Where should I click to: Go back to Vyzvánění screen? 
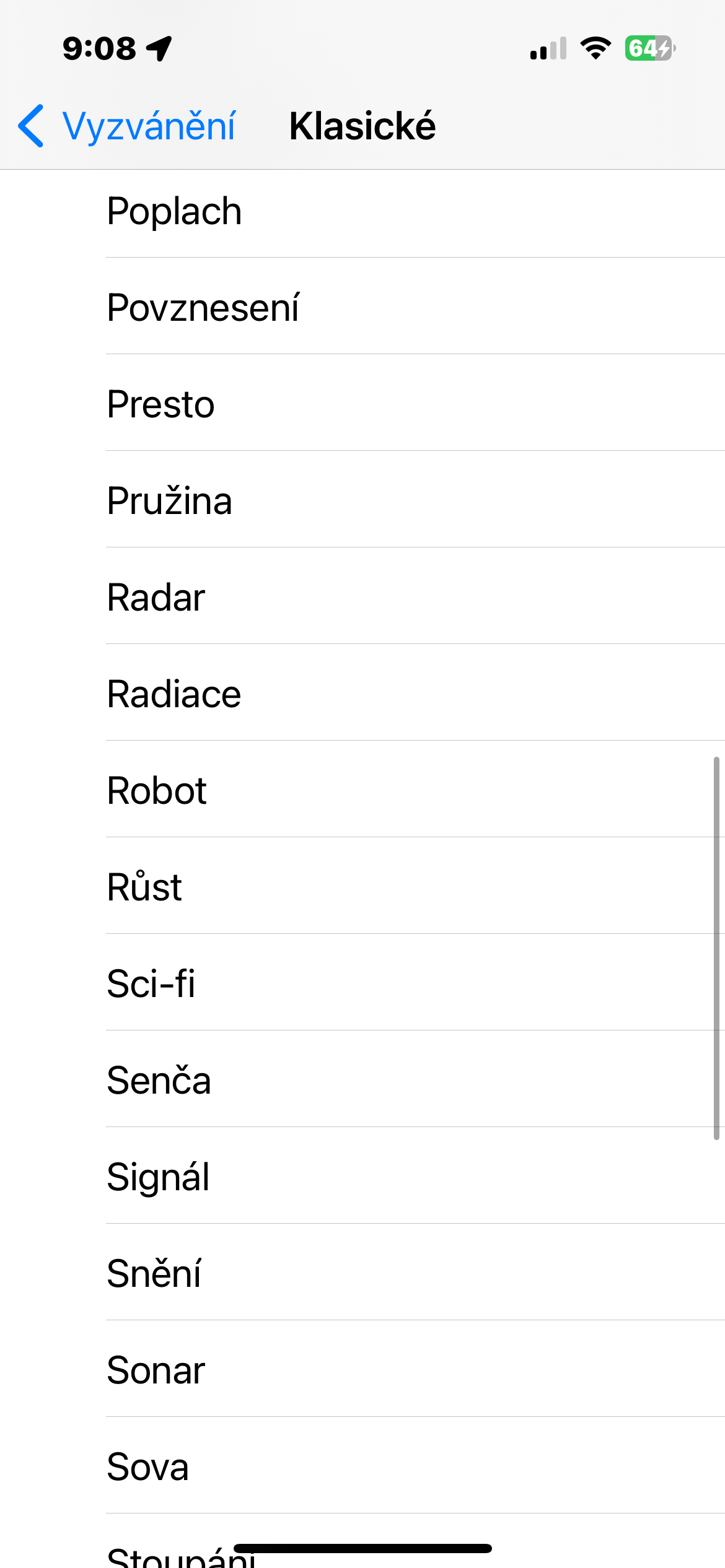pyautogui.click(x=149, y=126)
